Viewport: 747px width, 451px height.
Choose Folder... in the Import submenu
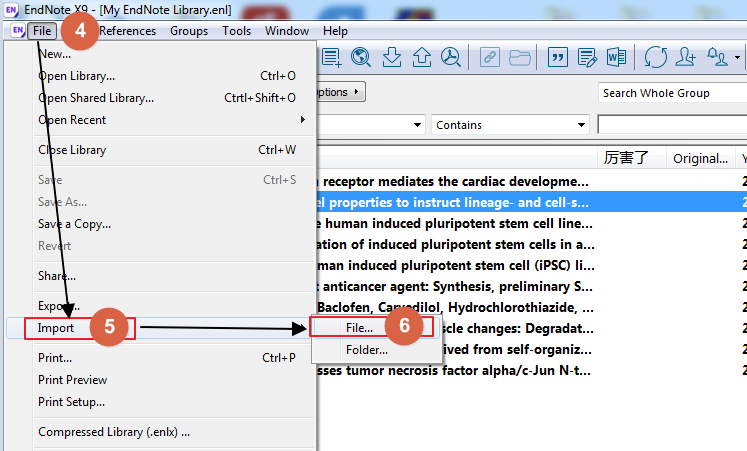pyautogui.click(x=366, y=350)
